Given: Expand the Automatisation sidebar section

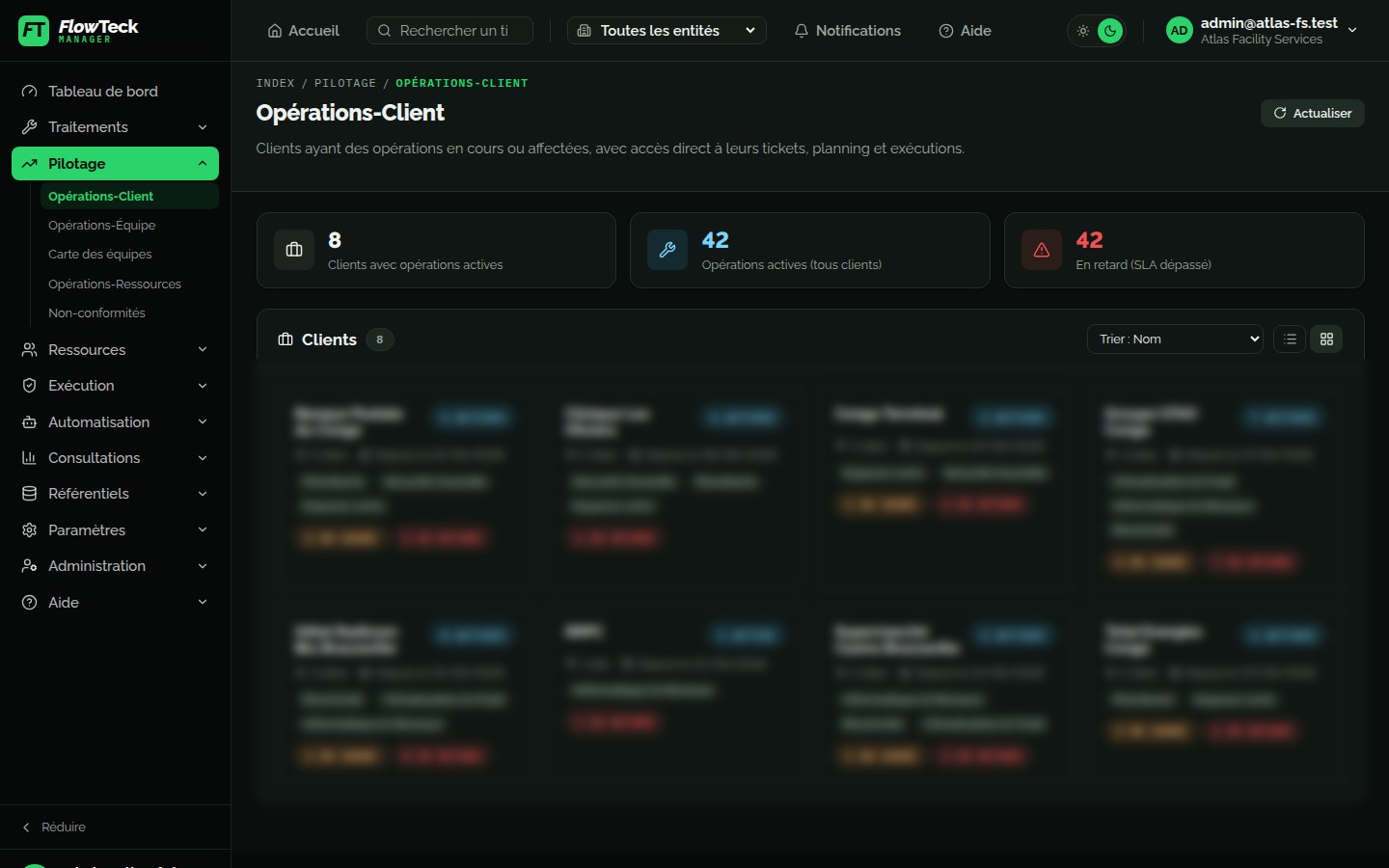Looking at the screenshot, I should point(115,422).
